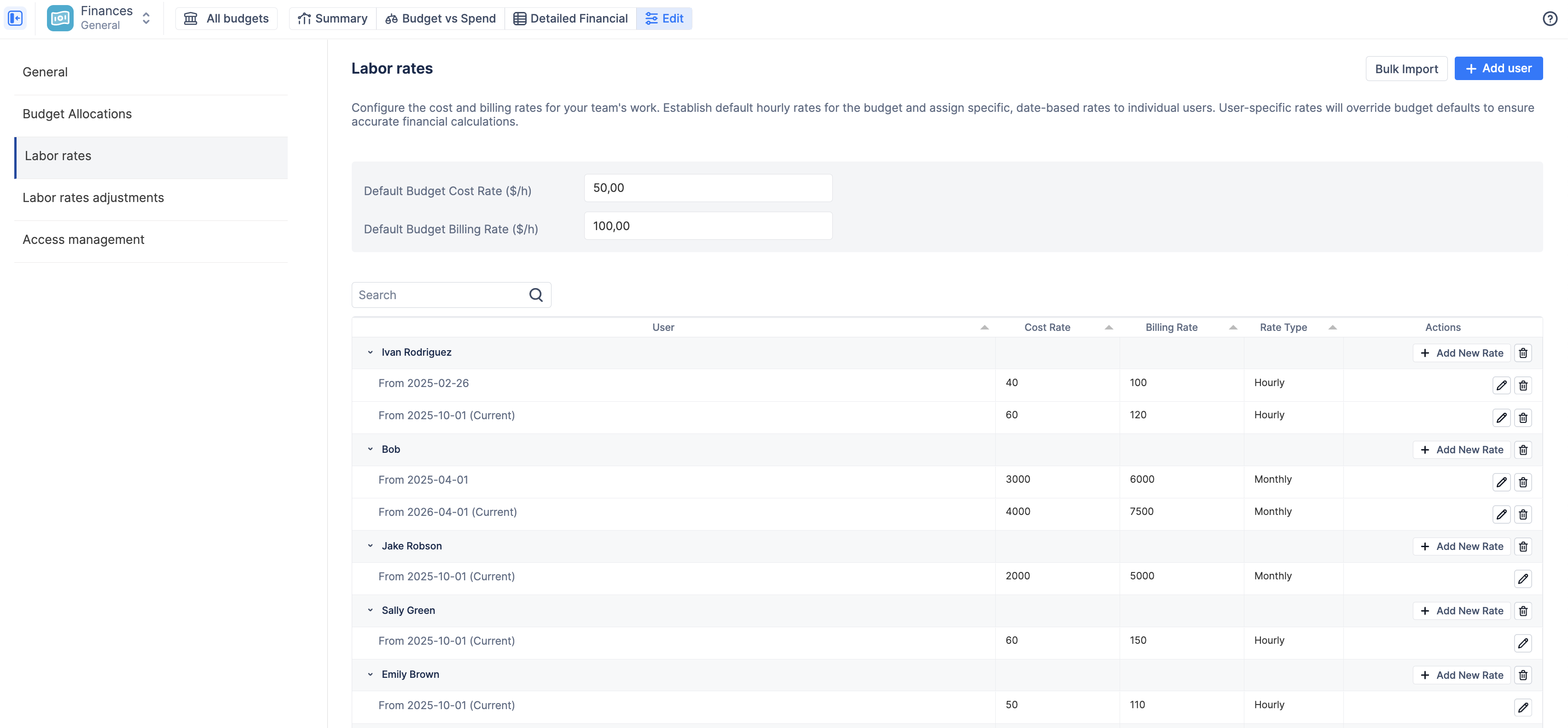1568x728 pixels.
Task: Click the collapse sidebar icon at top-left
Action: (16, 18)
